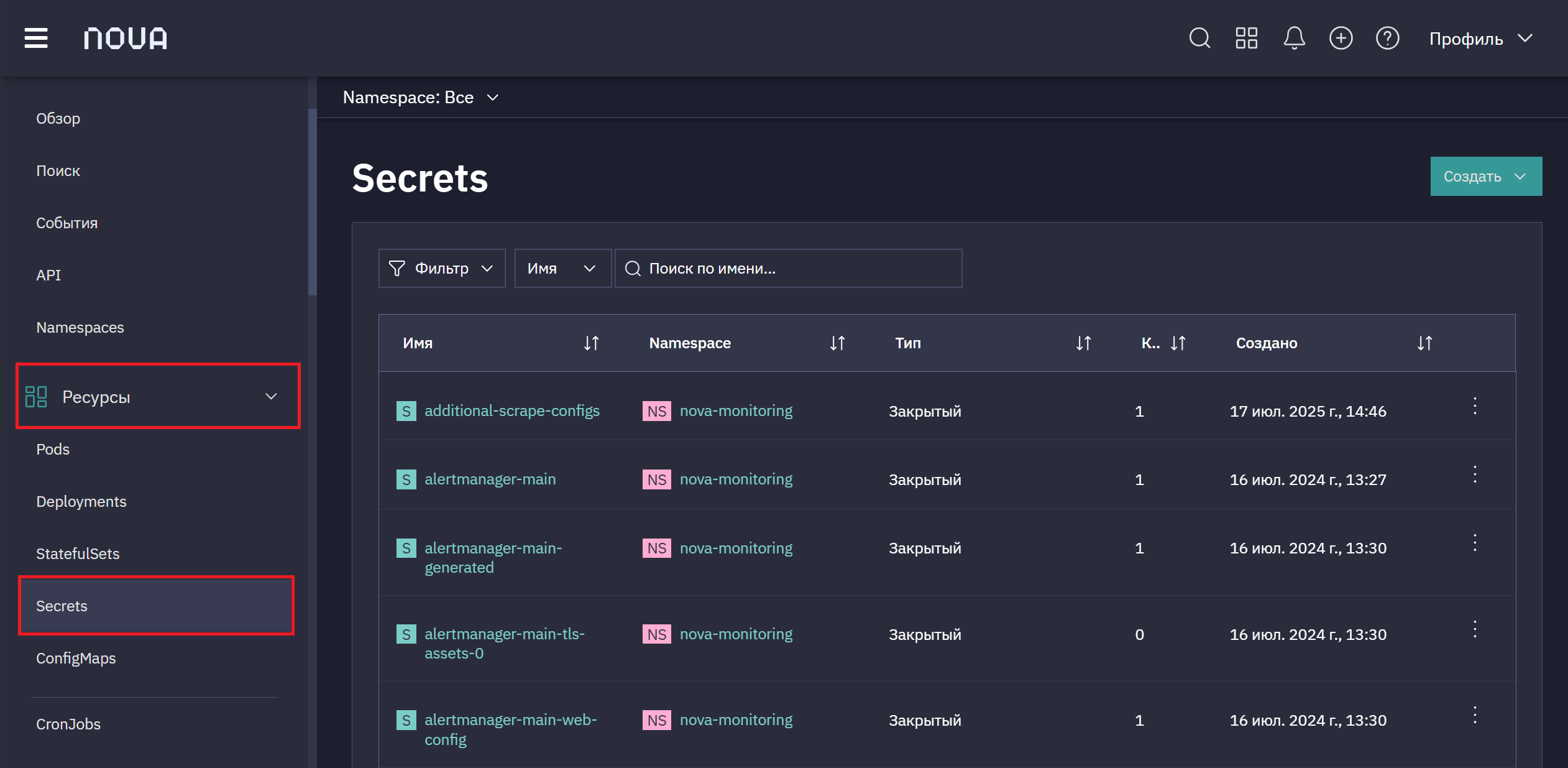Go to Поиск in sidebar

[58, 170]
